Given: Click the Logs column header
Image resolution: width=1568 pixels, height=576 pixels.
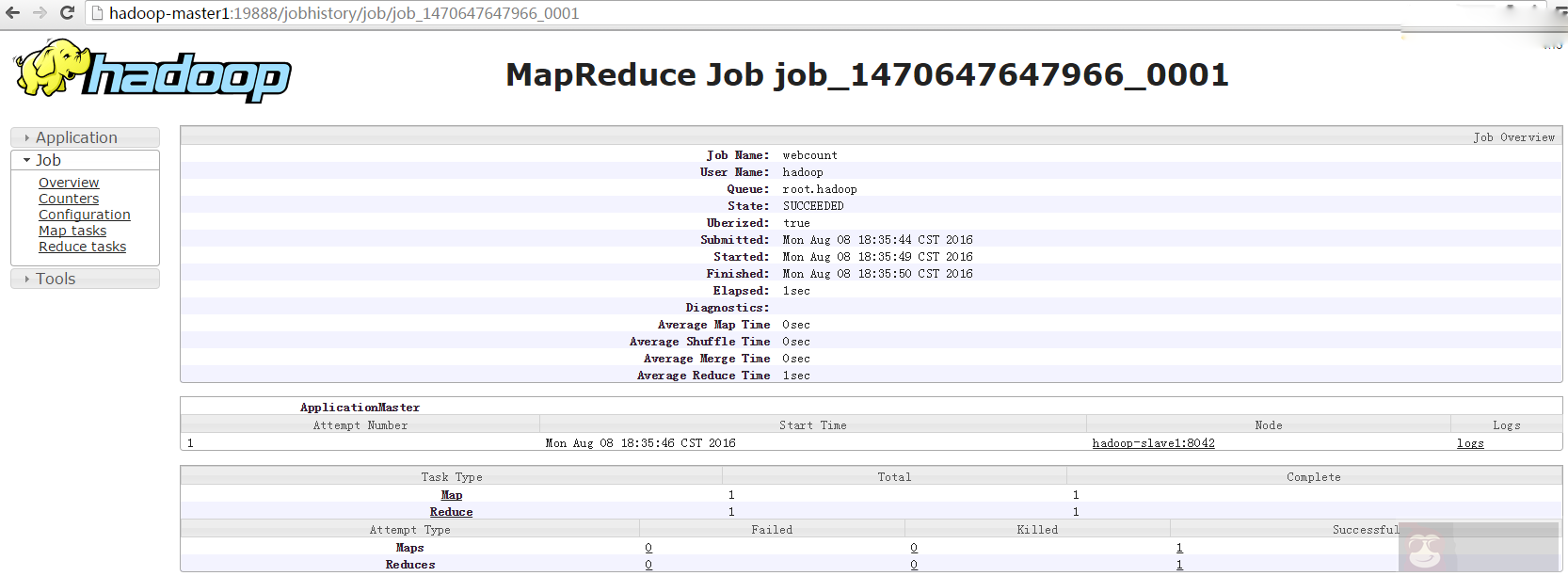Looking at the screenshot, I should click(1507, 425).
